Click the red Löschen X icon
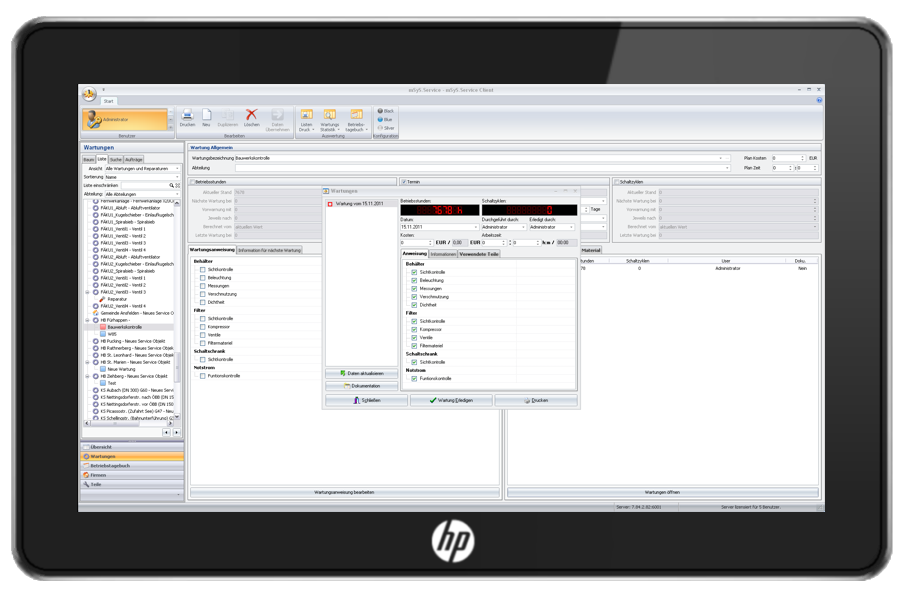 251,115
